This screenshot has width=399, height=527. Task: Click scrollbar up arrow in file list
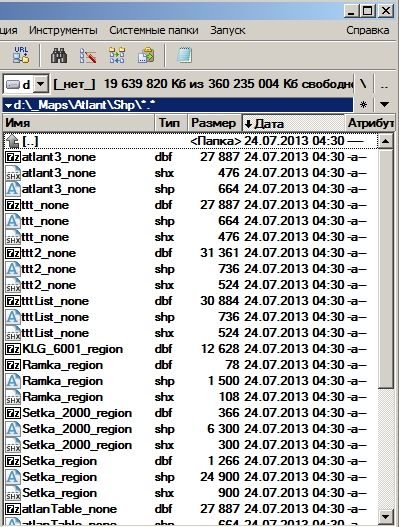coord(385,141)
